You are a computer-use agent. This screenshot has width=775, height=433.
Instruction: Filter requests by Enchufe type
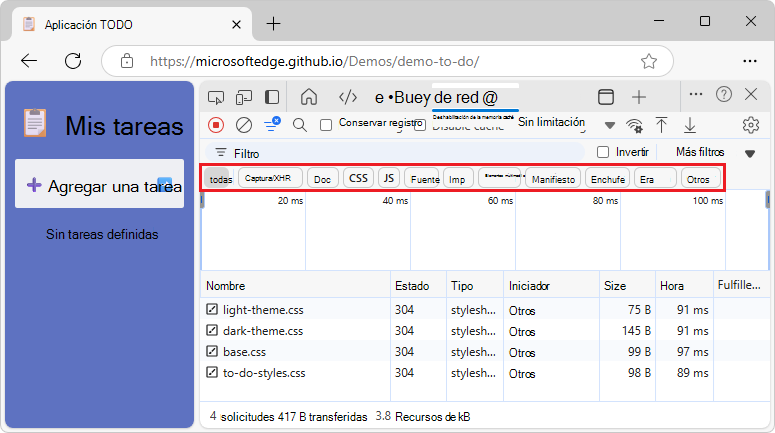(607, 179)
